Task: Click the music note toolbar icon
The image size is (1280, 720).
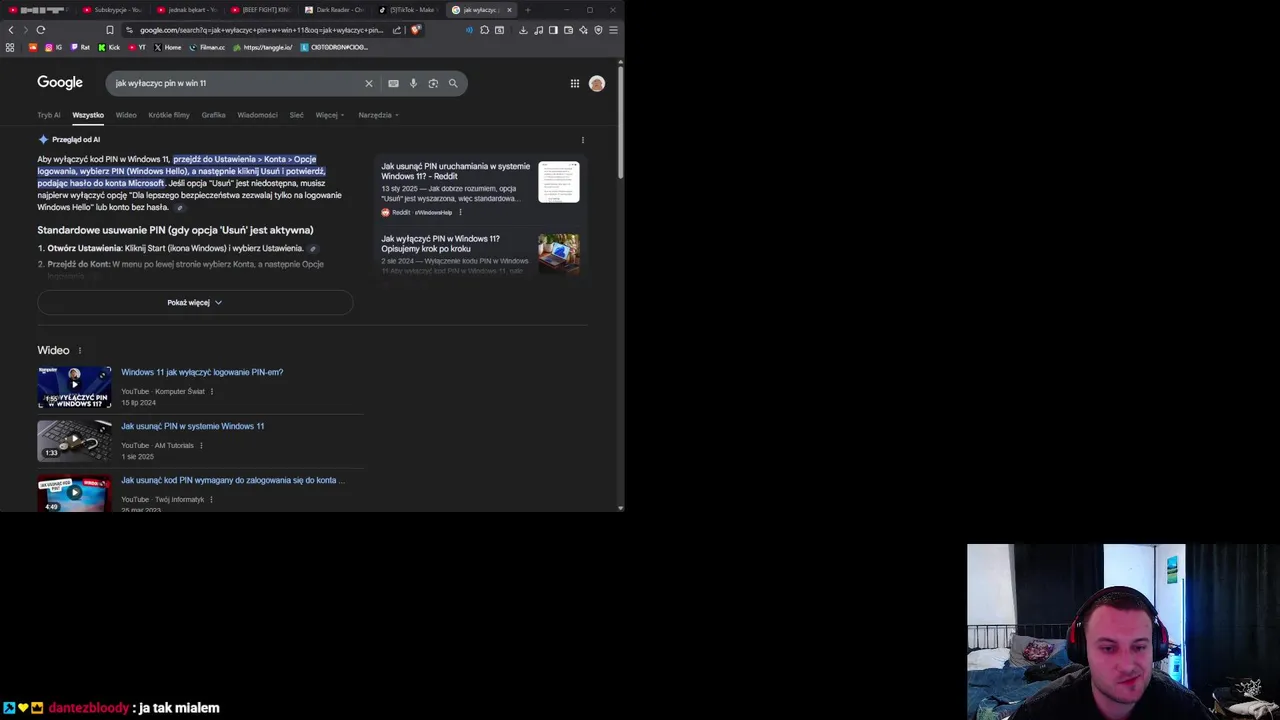Action: click(539, 30)
